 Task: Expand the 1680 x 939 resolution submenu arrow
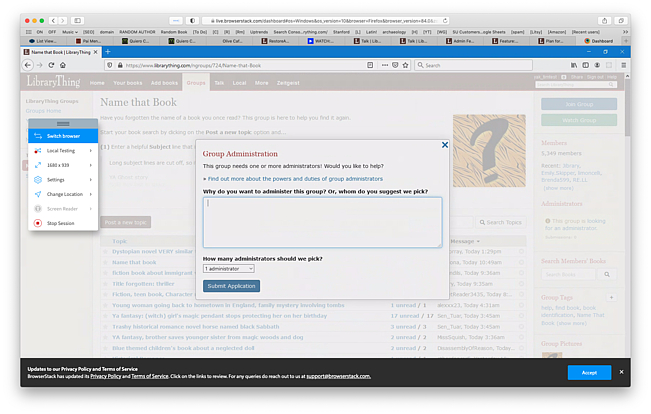(91, 165)
